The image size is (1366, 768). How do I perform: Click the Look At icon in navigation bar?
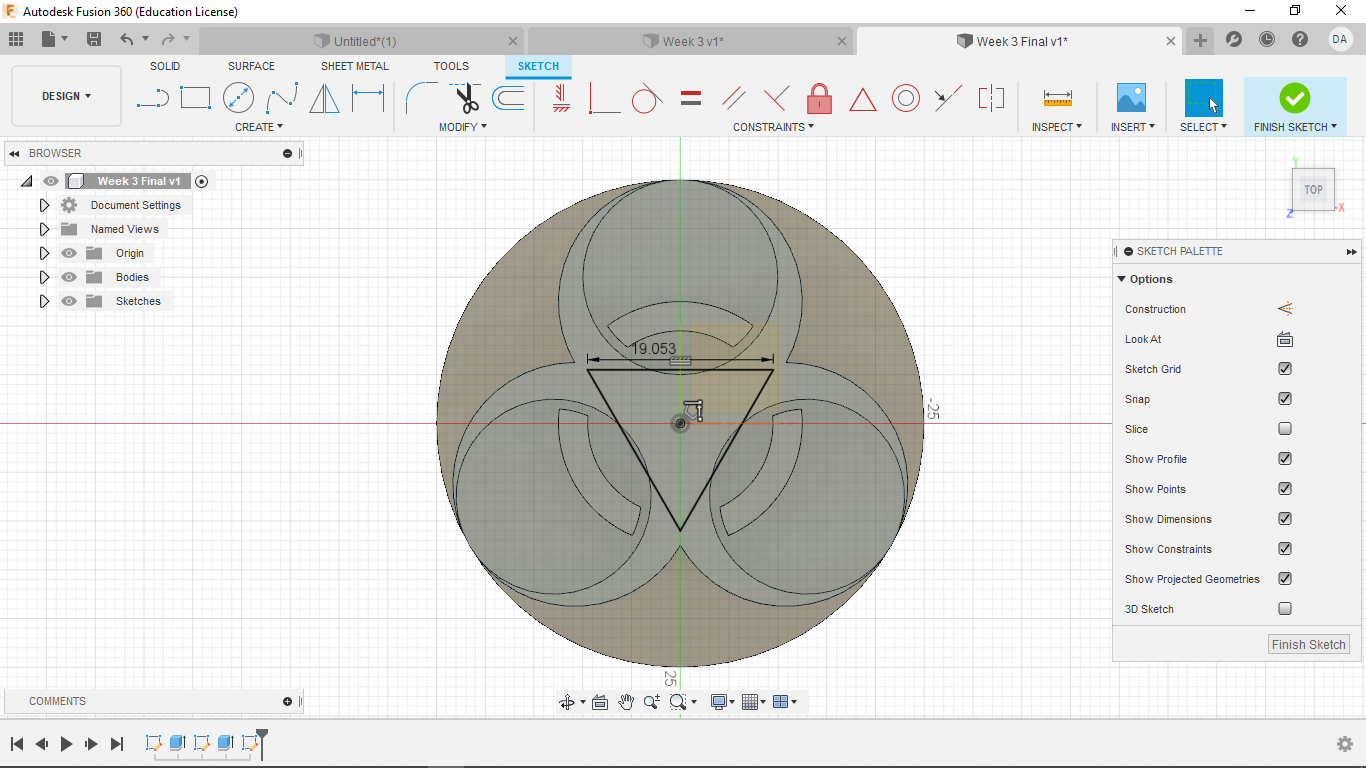600,702
